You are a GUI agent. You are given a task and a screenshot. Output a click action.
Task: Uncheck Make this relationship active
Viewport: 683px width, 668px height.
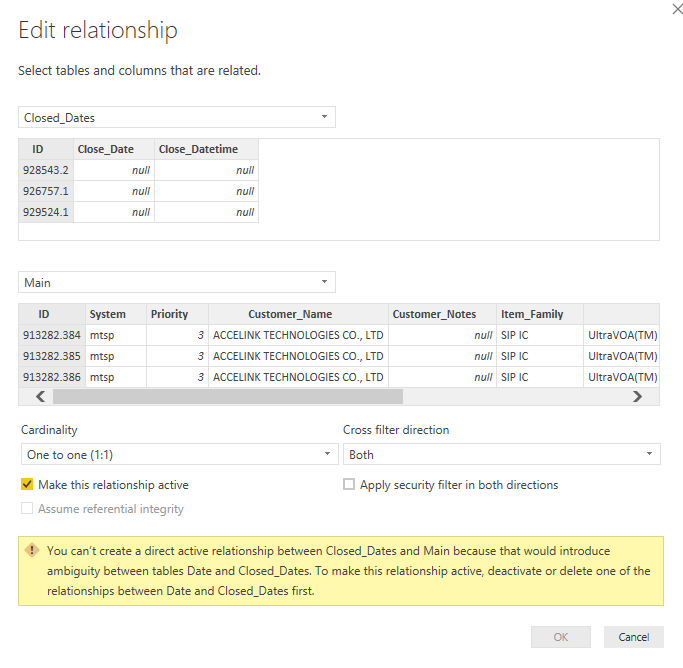click(27, 484)
